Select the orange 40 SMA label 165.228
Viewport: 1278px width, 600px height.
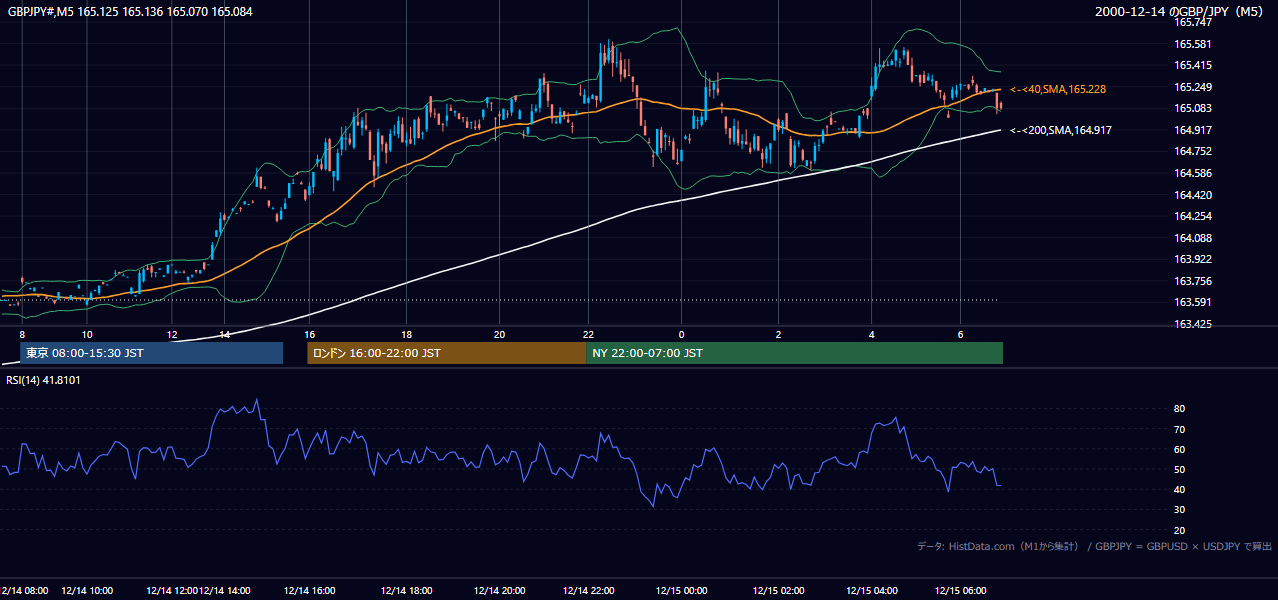[1058, 89]
